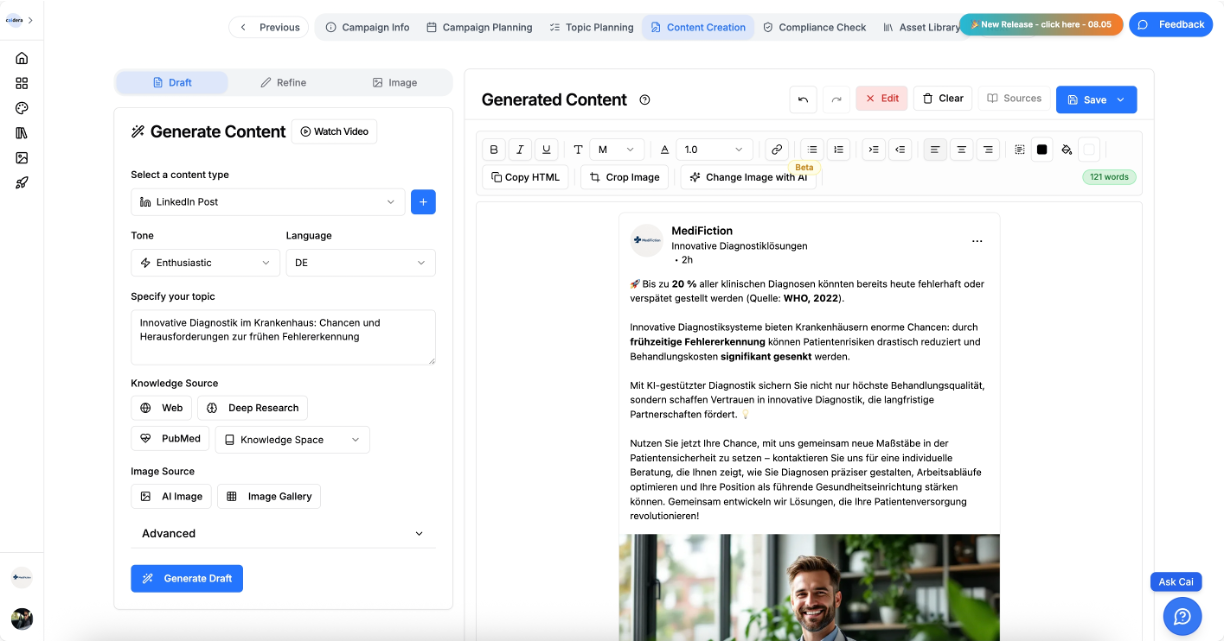Open the black text color swatch
Screen dimensions: 1224x642
1041,148
